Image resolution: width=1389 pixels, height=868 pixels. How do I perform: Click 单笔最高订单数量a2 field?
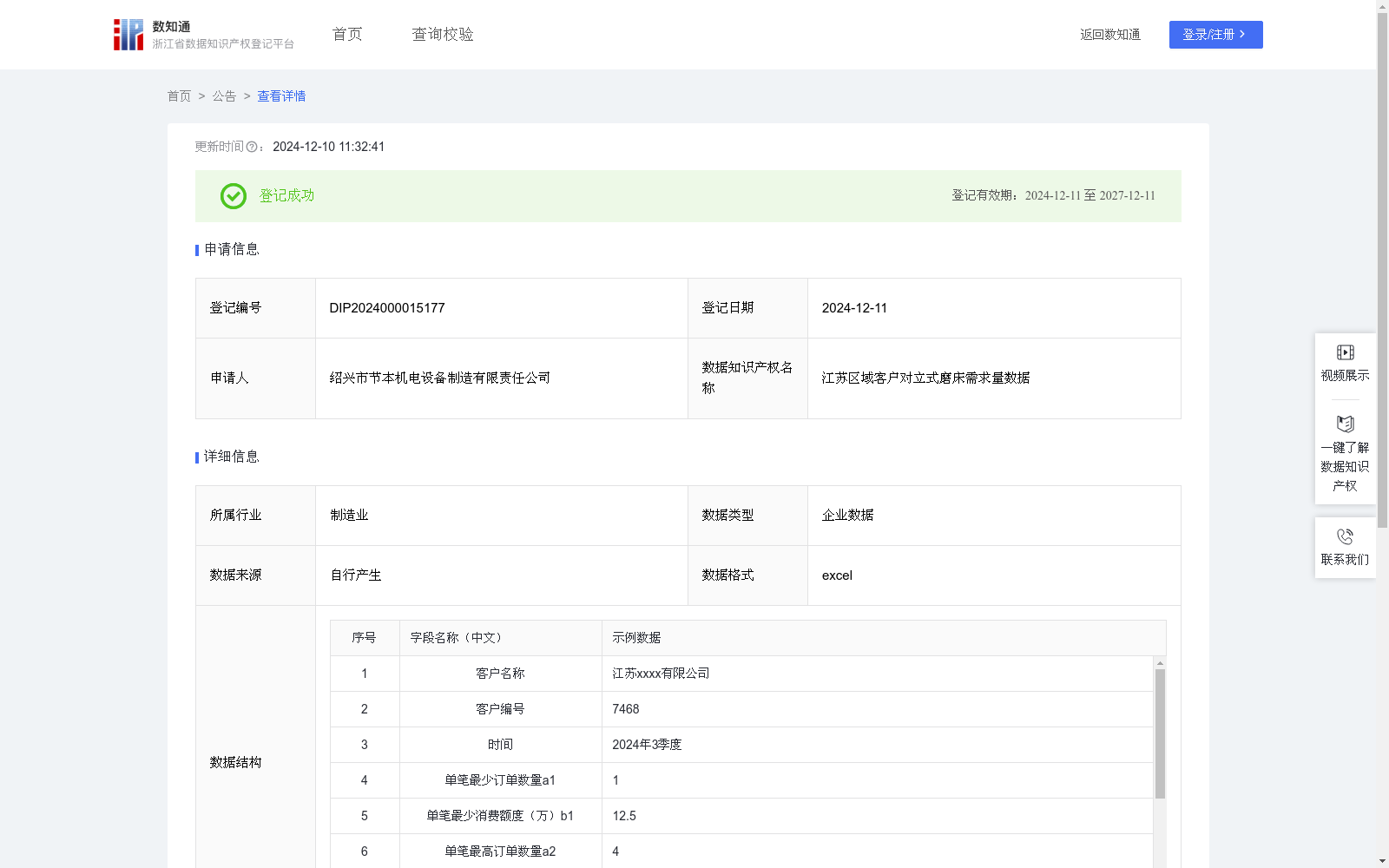[x=500, y=852]
